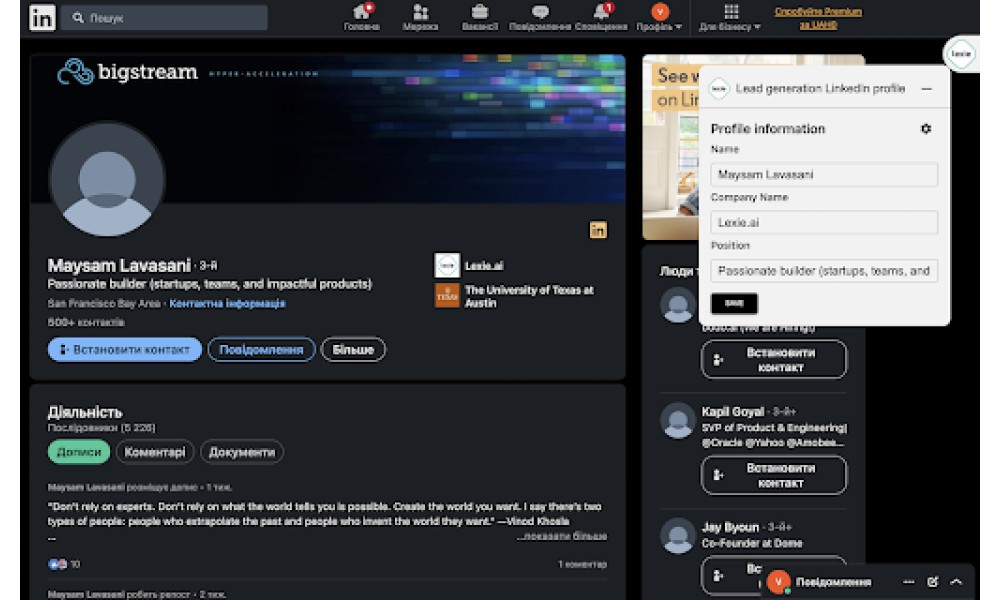Open Jay Byoun's profile name
Viewport: 1000px width, 600px height.
click(730, 527)
